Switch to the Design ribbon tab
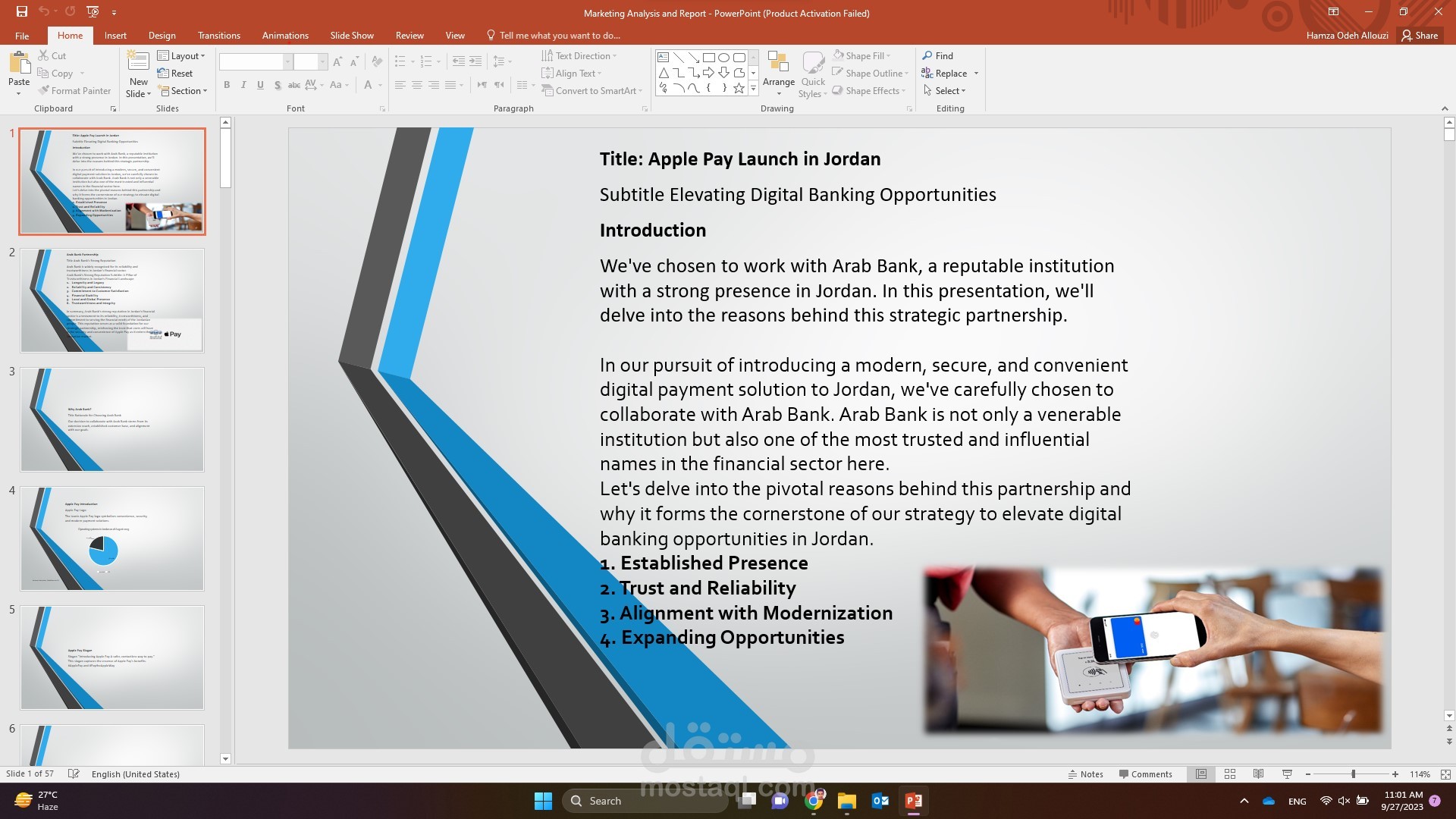This screenshot has height=819, width=1456. [x=162, y=36]
